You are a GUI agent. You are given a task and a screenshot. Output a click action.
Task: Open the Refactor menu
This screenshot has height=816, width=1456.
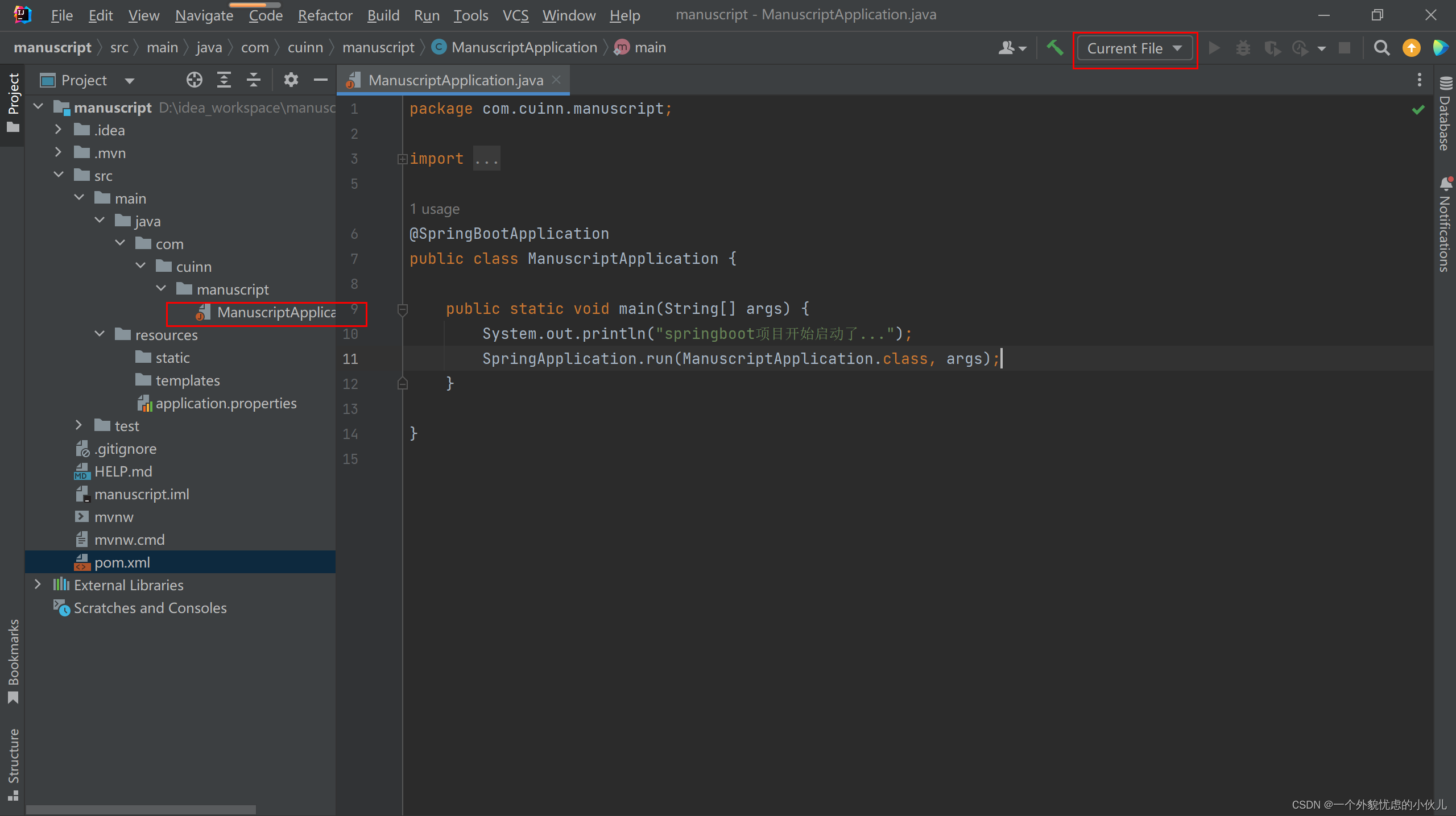point(325,15)
